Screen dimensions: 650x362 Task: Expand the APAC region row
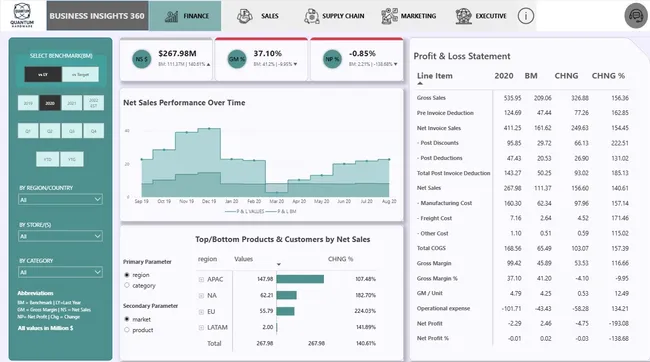point(201,279)
